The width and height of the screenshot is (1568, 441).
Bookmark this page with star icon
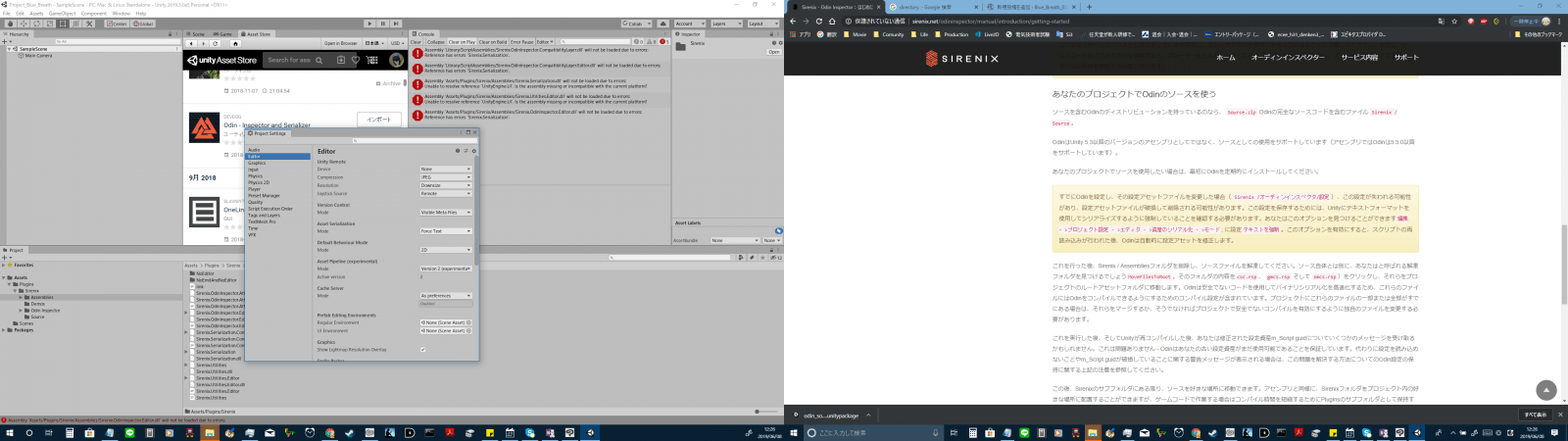(1454, 22)
